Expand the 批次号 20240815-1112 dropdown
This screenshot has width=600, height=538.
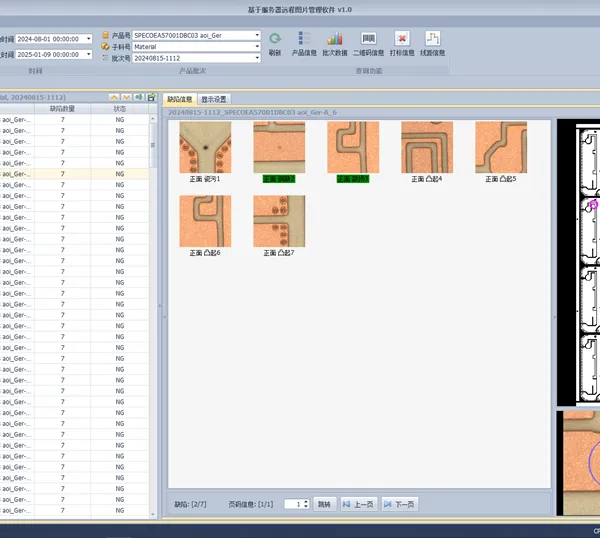pos(257,58)
